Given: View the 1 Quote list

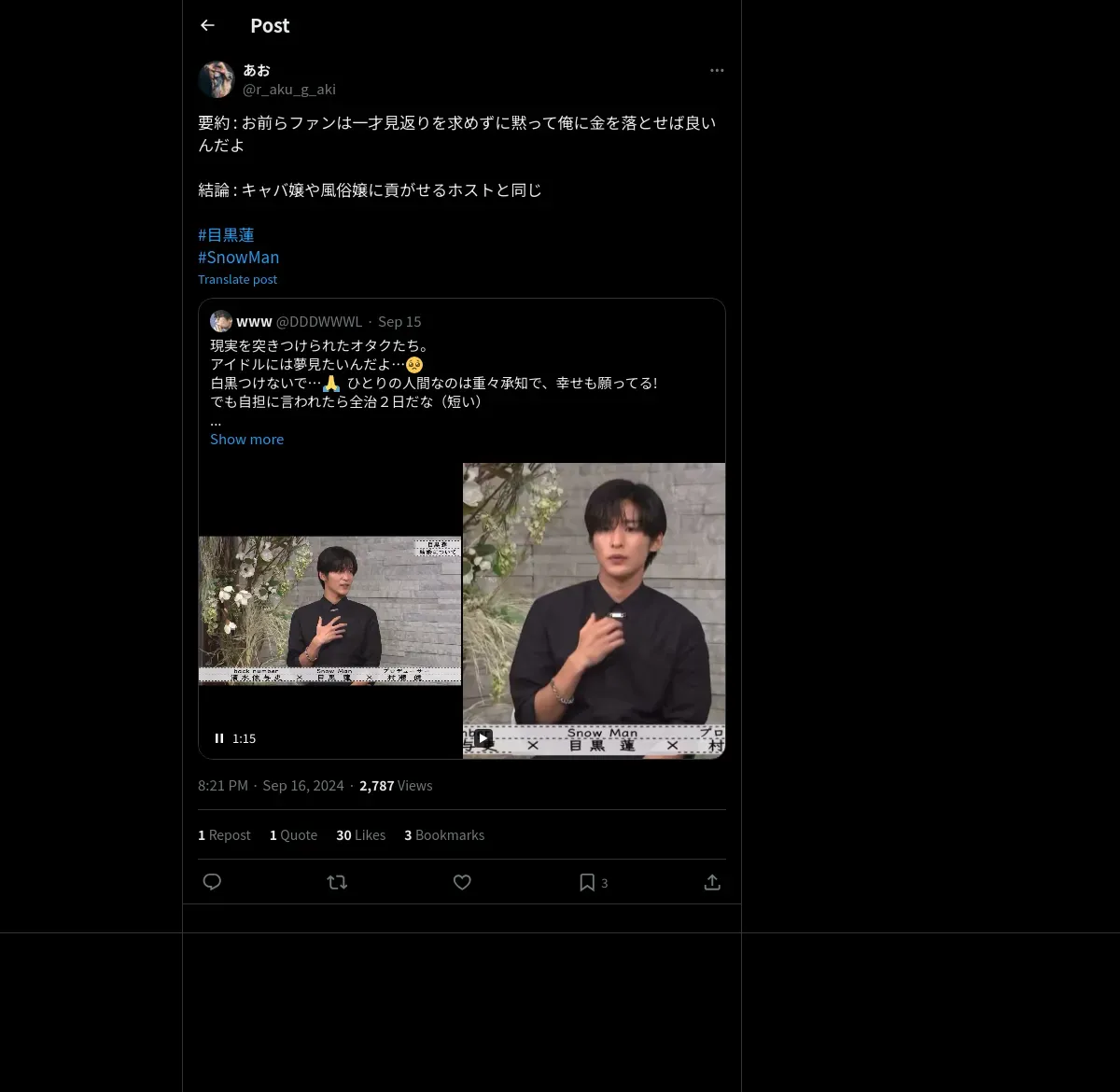Looking at the screenshot, I should coord(293,835).
